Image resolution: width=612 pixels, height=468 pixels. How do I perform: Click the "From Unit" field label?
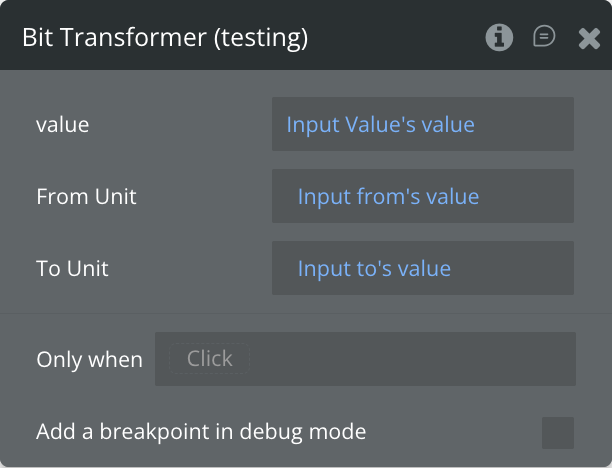point(86,197)
